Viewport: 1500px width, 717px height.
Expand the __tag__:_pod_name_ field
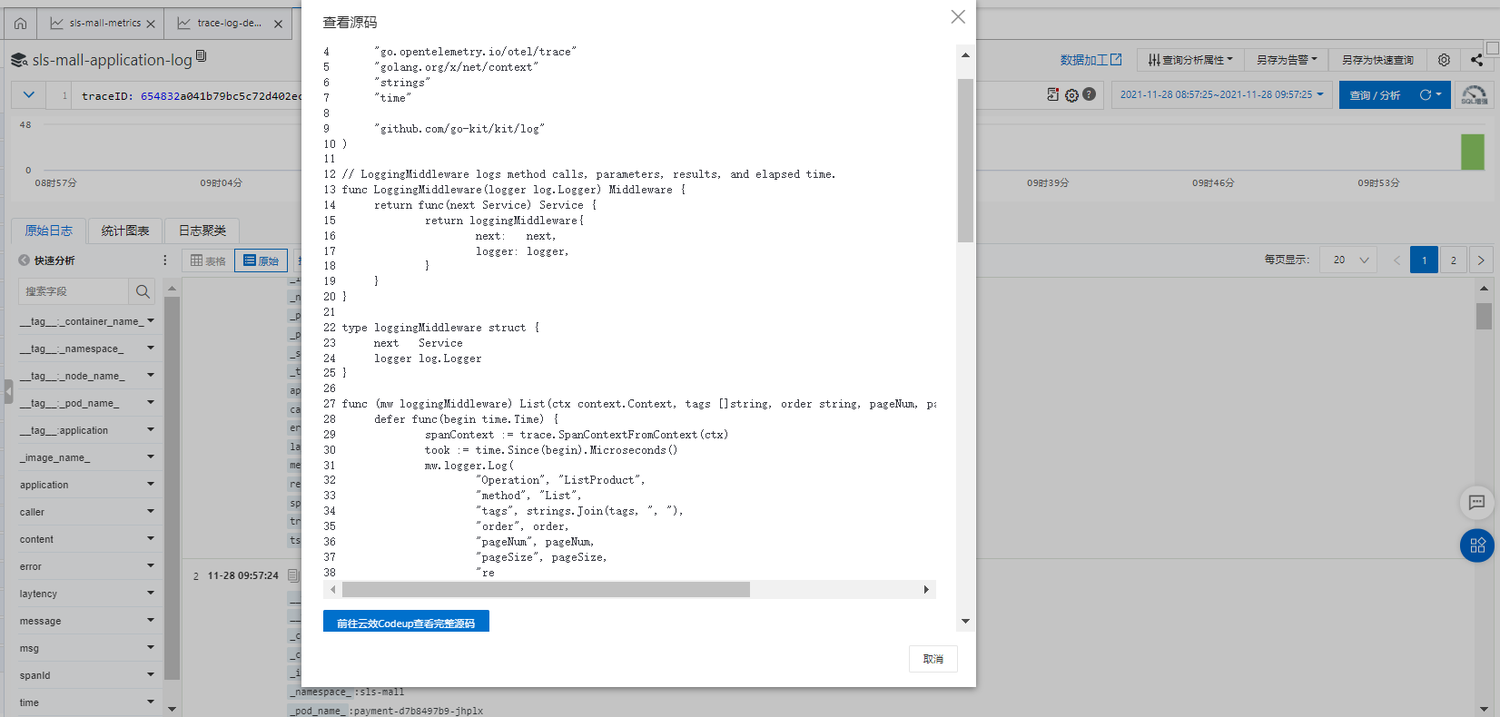(x=150, y=403)
